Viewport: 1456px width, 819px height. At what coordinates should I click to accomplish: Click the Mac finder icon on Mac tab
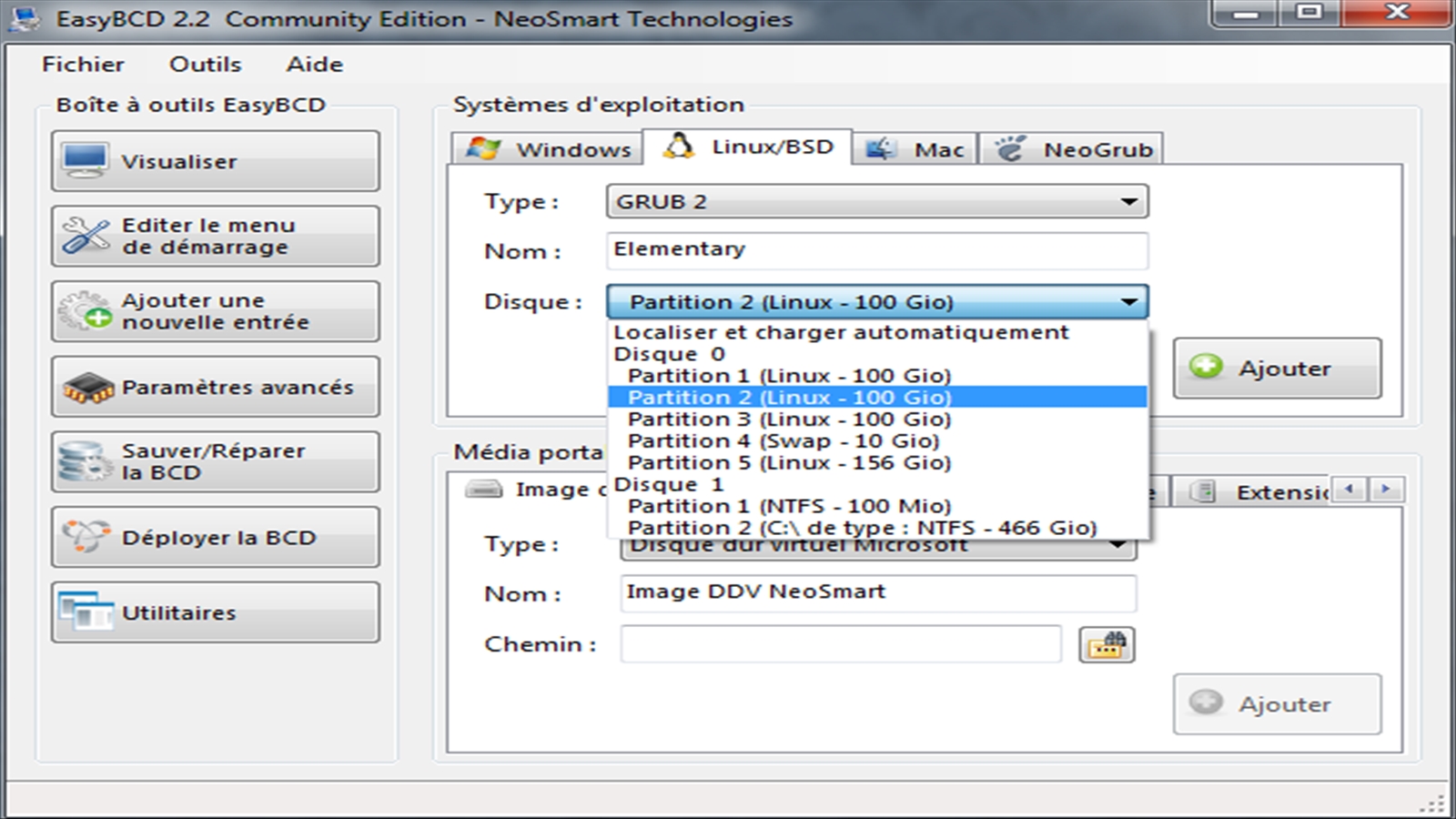[881, 148]
